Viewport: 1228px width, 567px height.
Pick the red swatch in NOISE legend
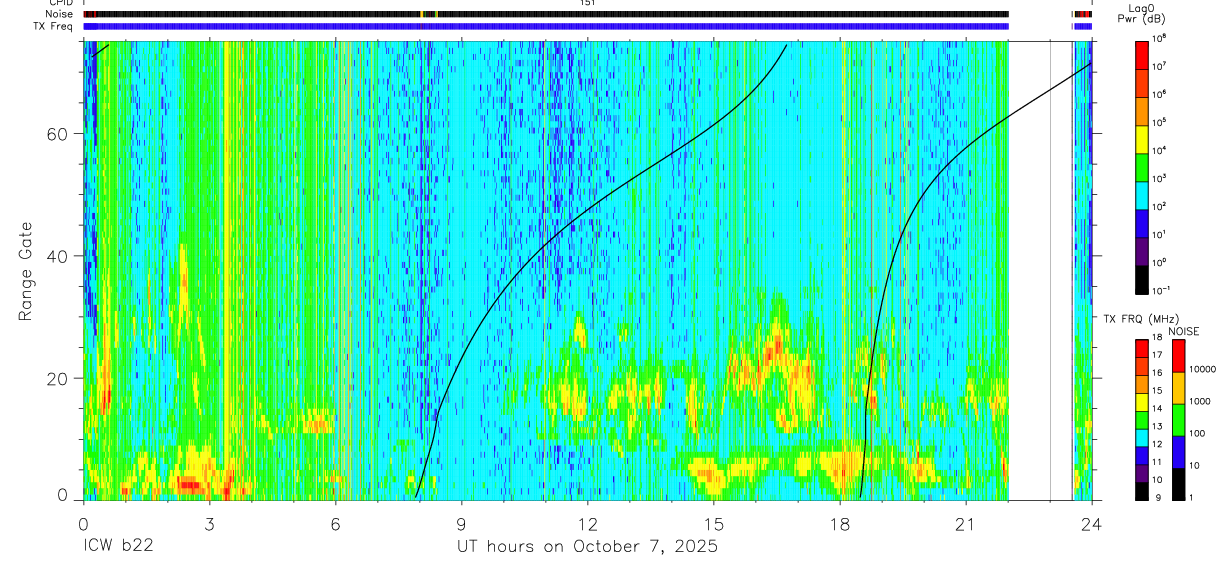pos(1178,356)
